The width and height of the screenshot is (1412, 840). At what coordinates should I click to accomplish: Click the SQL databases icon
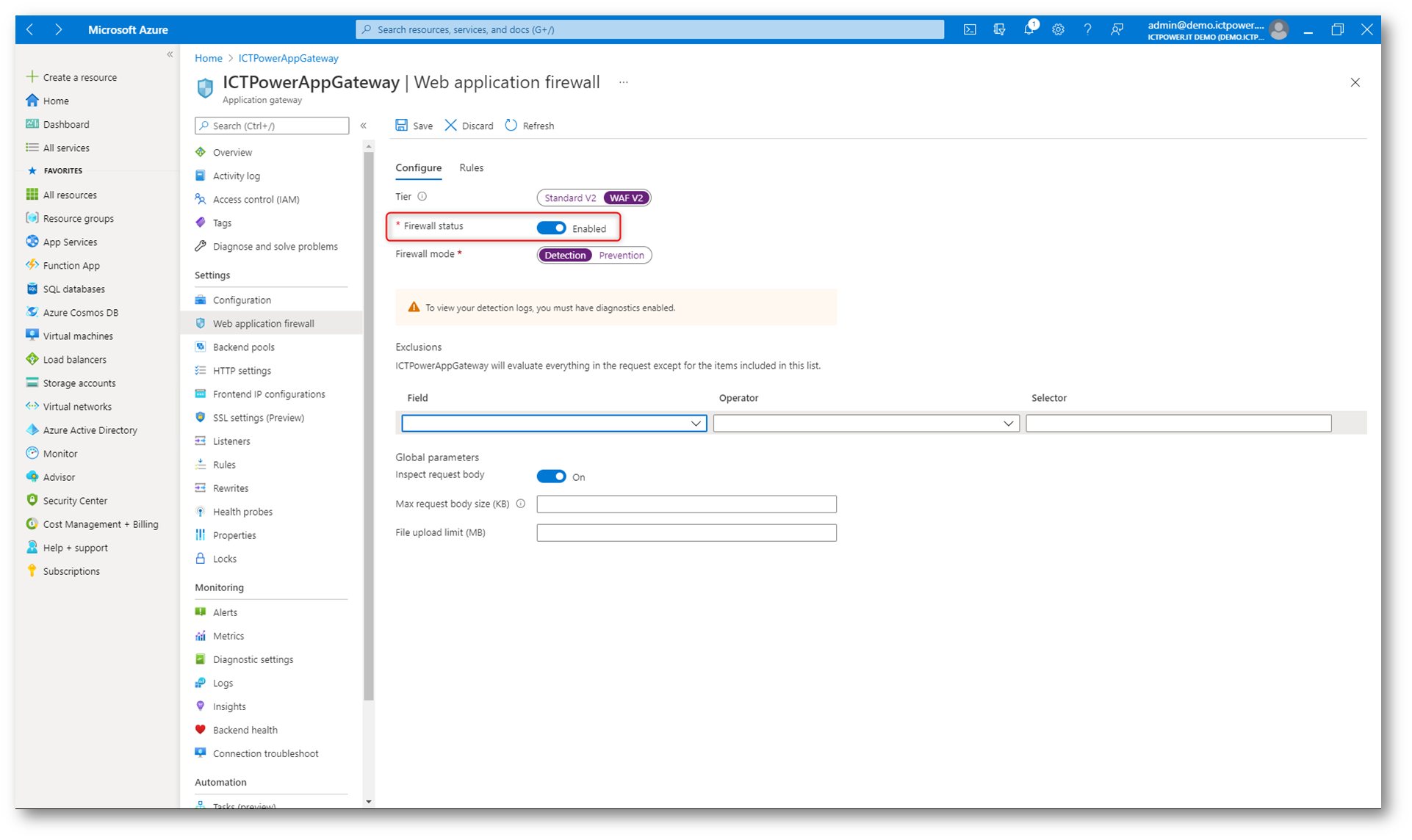32,289
